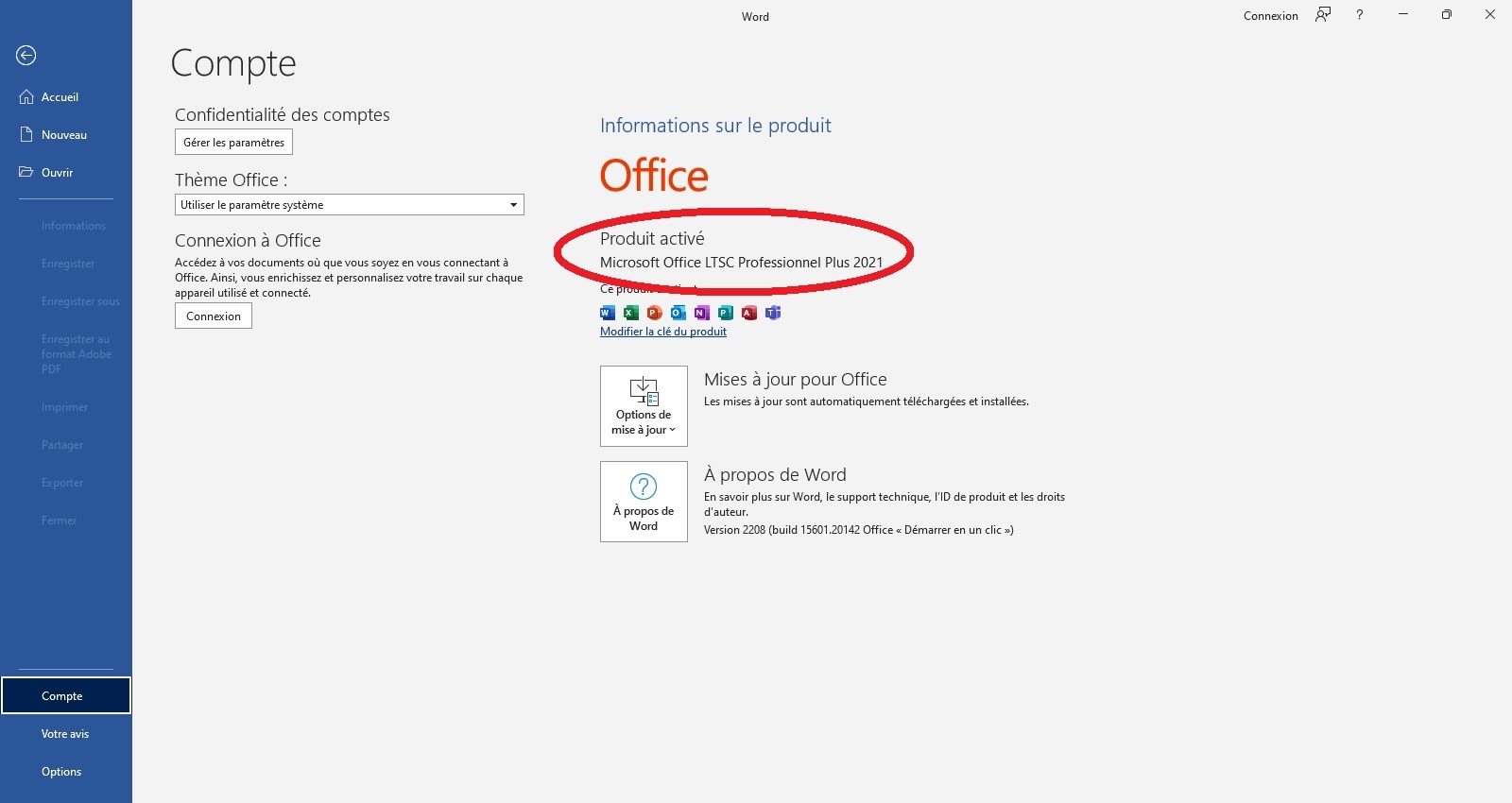Image resolution: width=1512 pixels, height=803 pixels.
Task: Click the Connexion button under Connexion à Office
Action: (x=214, y=316)
